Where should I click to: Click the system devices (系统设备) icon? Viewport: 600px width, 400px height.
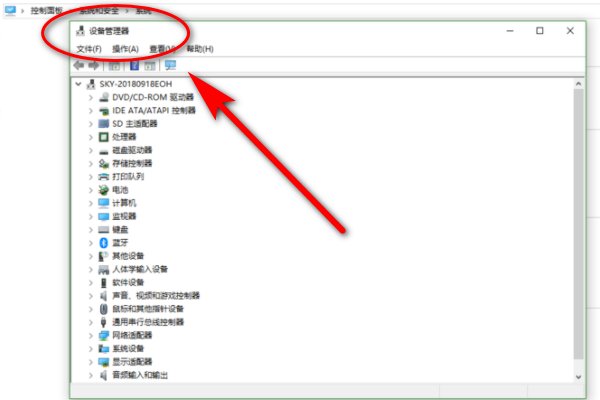104,349
